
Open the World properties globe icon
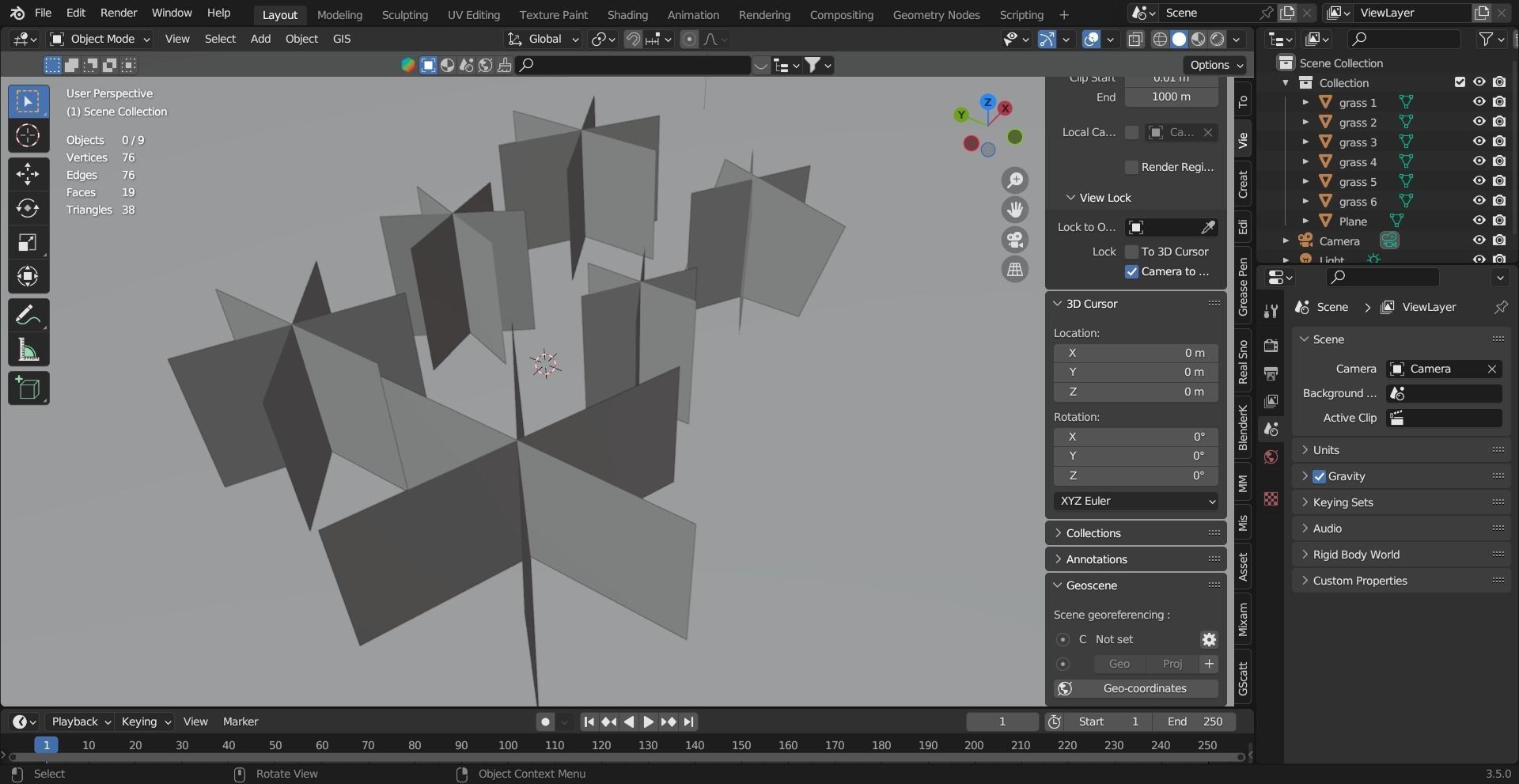[x=1271, y=457]
